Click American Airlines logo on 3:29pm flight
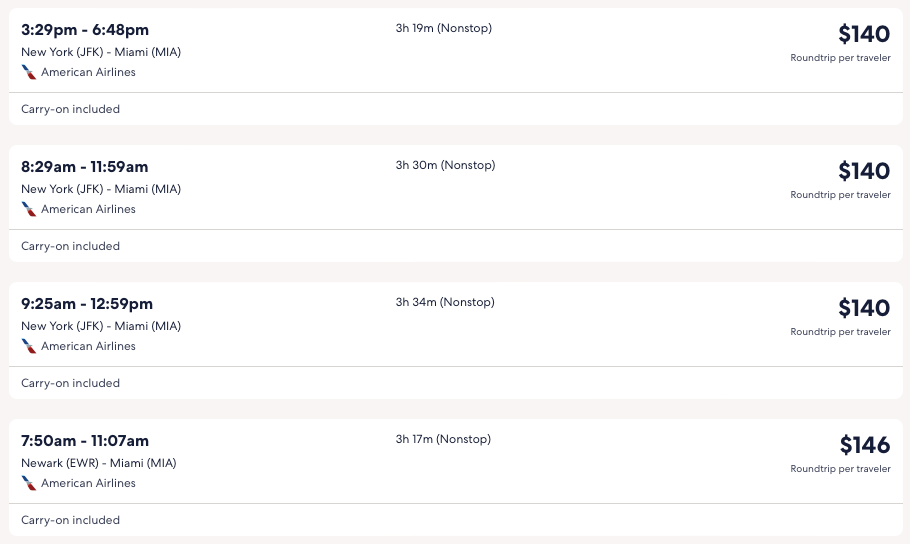Image resolution: width=910 pixels, height=544 pixels. (x=29, y=72)
